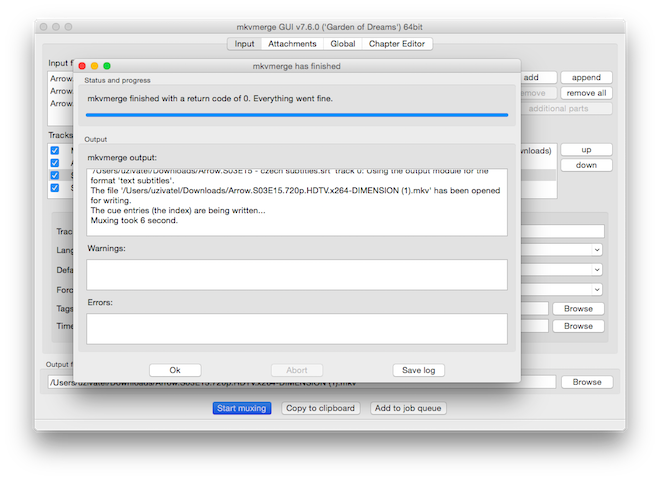Toggle the fourth track checkbox

55,188
